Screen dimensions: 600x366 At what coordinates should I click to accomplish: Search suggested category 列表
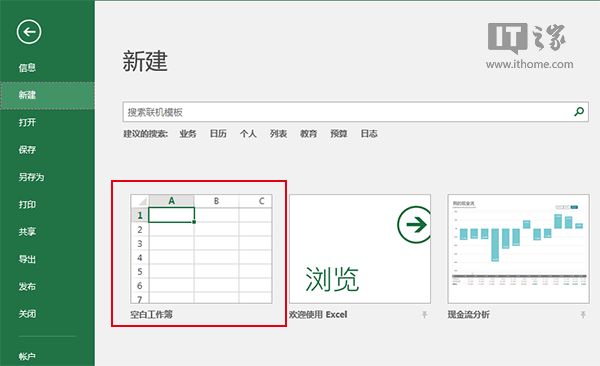(x=279, y=134)
